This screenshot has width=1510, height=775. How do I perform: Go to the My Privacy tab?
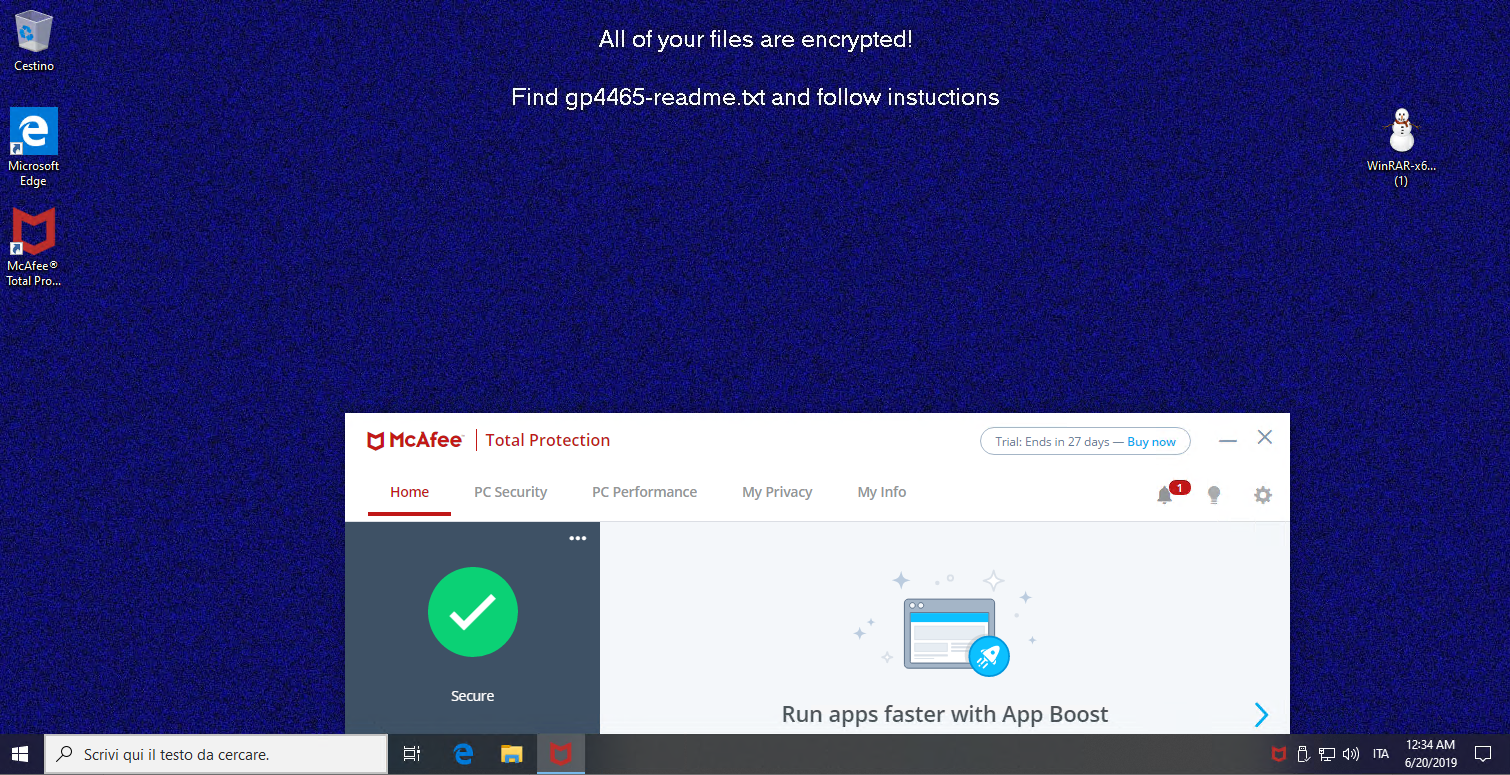(777, 492)
